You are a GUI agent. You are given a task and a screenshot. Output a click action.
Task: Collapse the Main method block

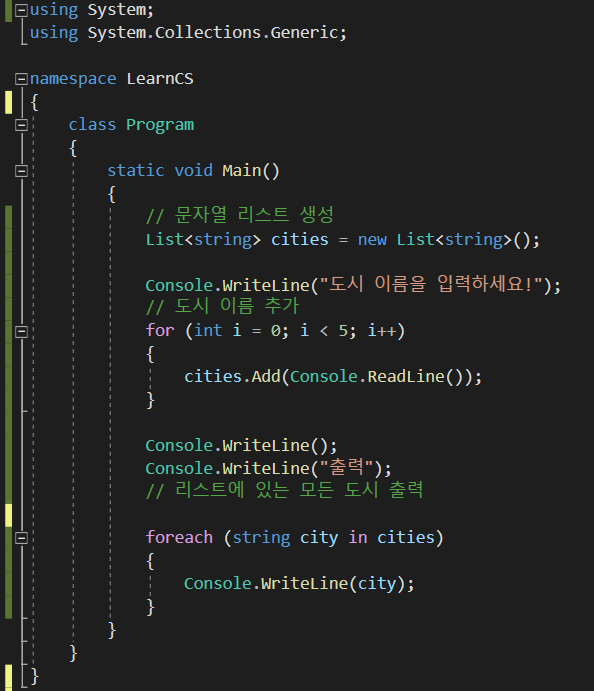point(21,171)
